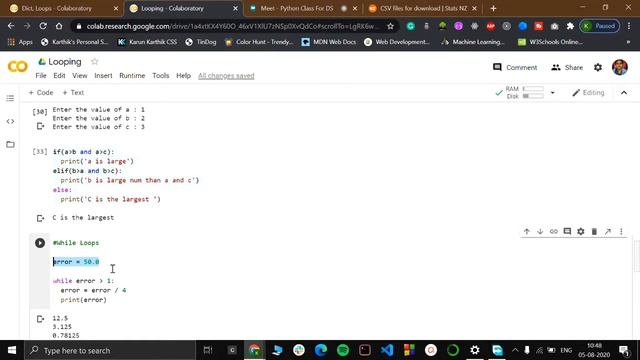Click All changes saved link

coord(226,76)
